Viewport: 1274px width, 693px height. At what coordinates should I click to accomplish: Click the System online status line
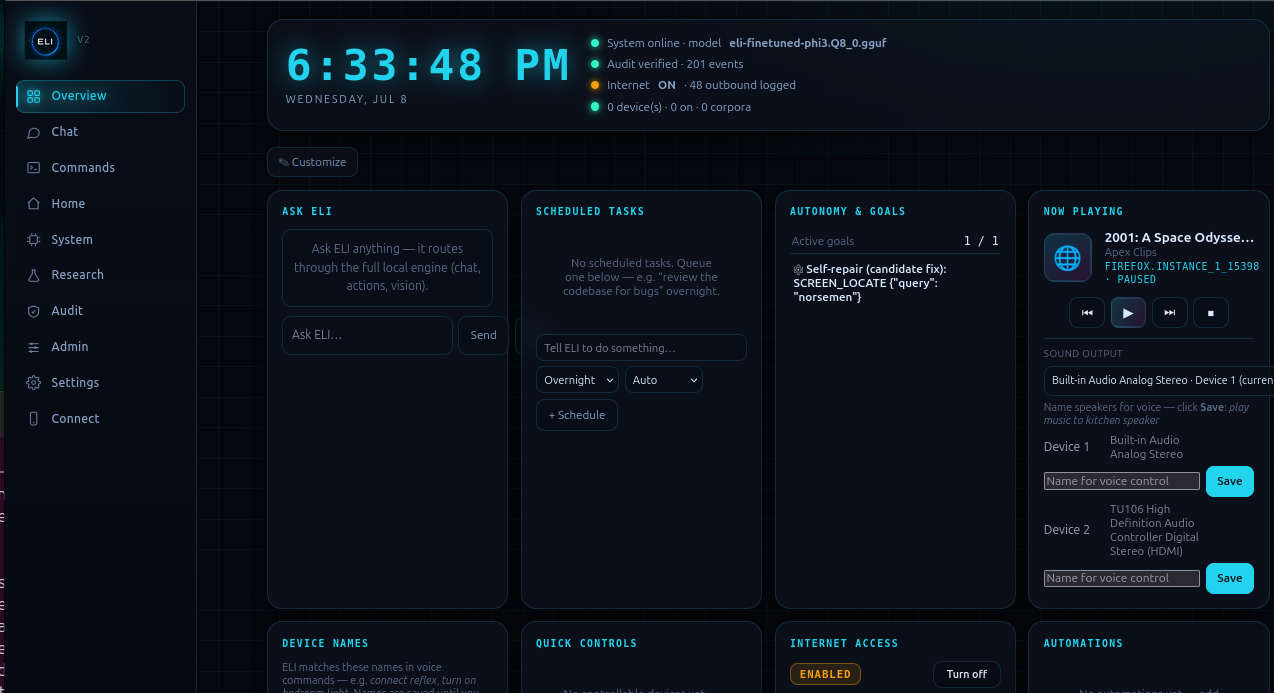click(x=746, y=43)
